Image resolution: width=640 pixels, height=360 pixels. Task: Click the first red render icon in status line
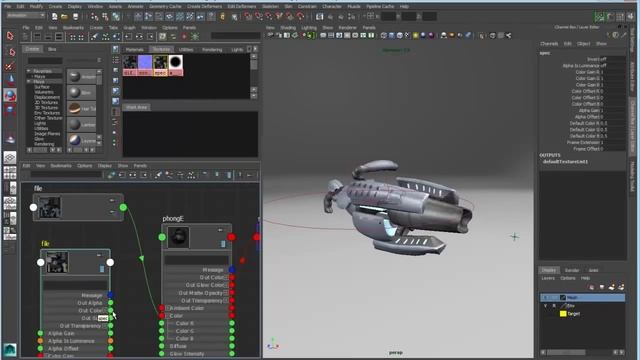point(248,16)
